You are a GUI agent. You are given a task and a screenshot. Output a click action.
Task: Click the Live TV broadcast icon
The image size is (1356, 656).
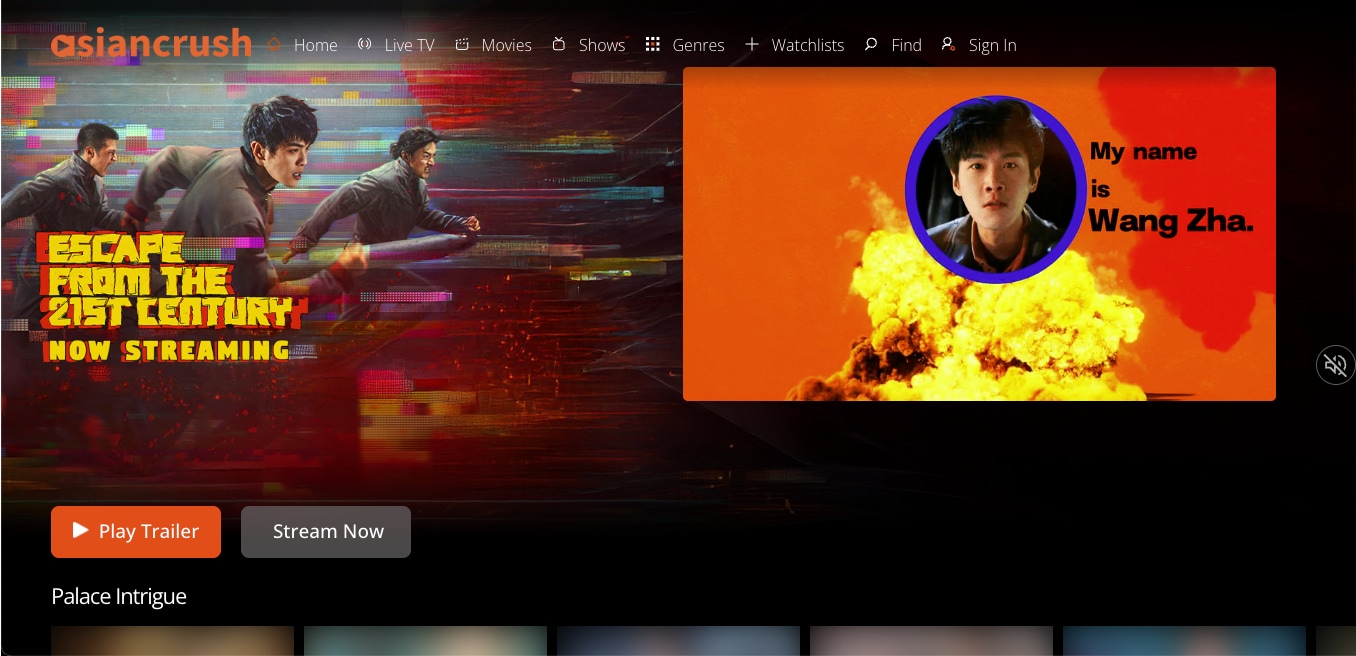365,45
